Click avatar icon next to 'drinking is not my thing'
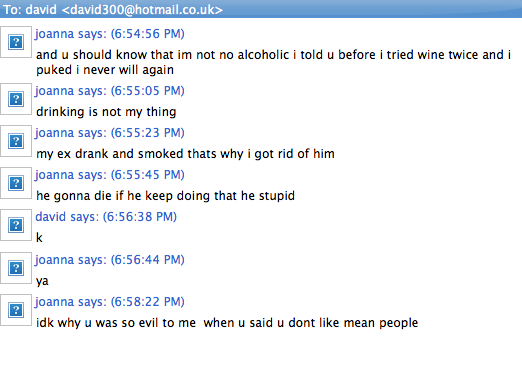The height and width of the screenshot is (388, 522). 16,99
